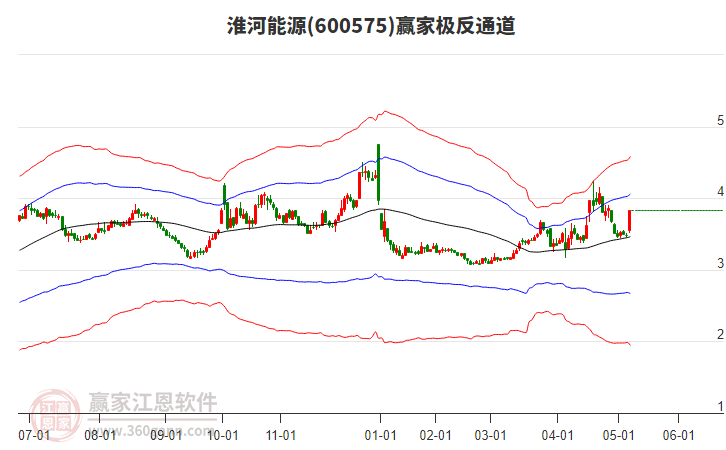
Task: Pick the 01-01 axis date
Action: (x=380, y=436)
